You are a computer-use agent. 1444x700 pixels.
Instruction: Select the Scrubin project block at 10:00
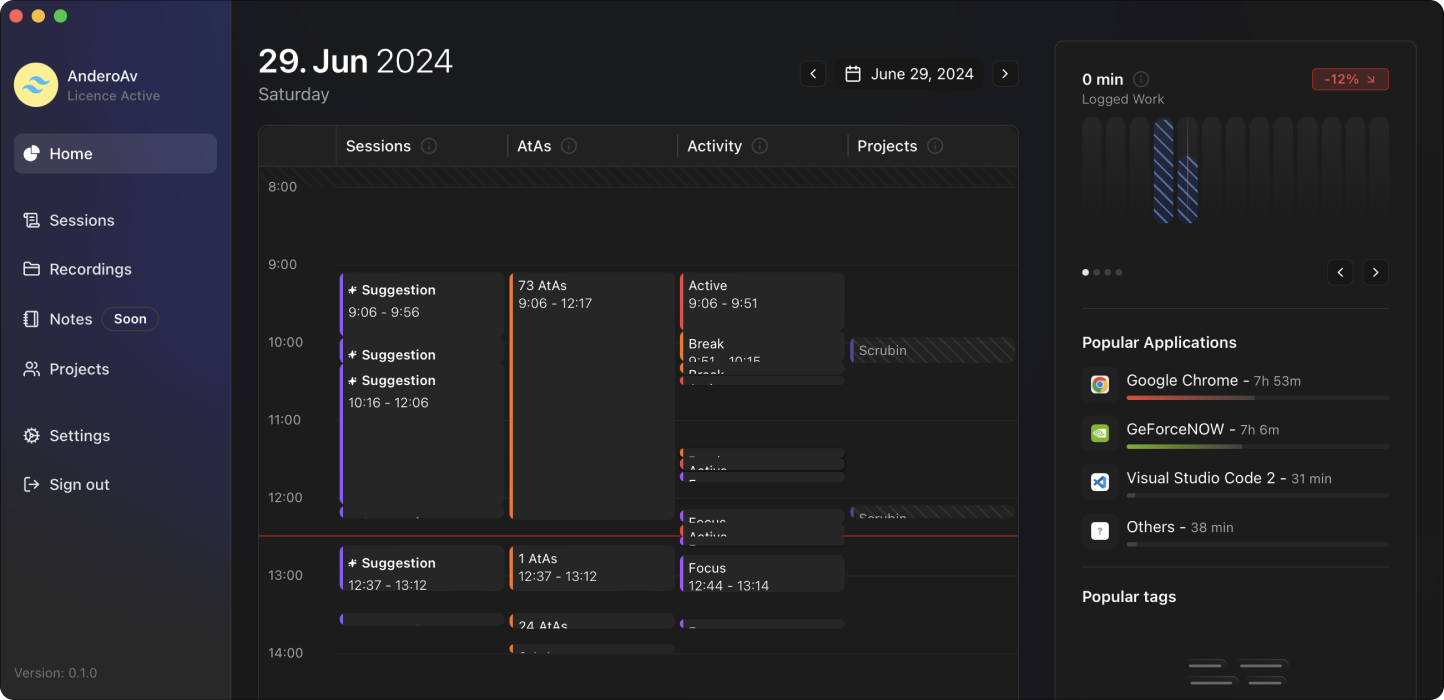[x=932, y=350]
